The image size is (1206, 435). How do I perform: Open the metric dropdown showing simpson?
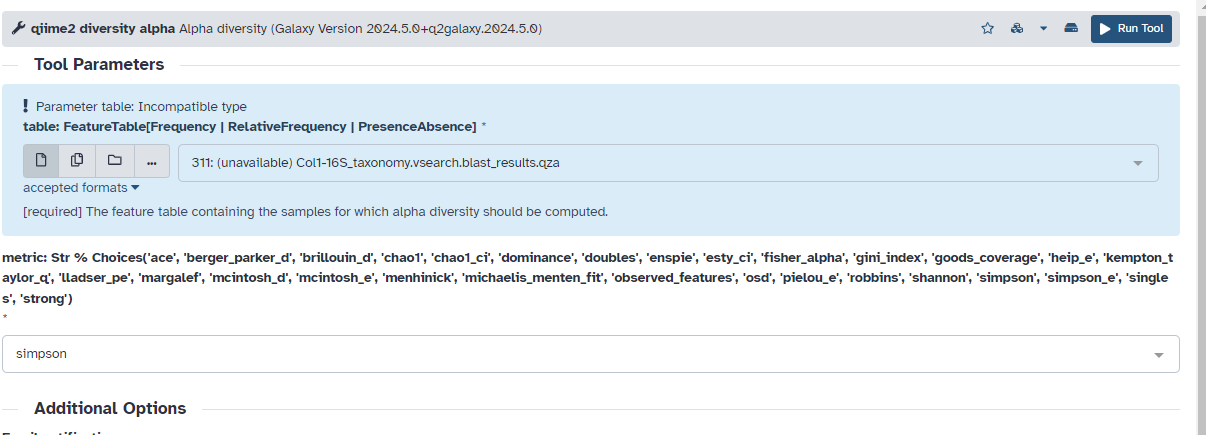point(591,354)
